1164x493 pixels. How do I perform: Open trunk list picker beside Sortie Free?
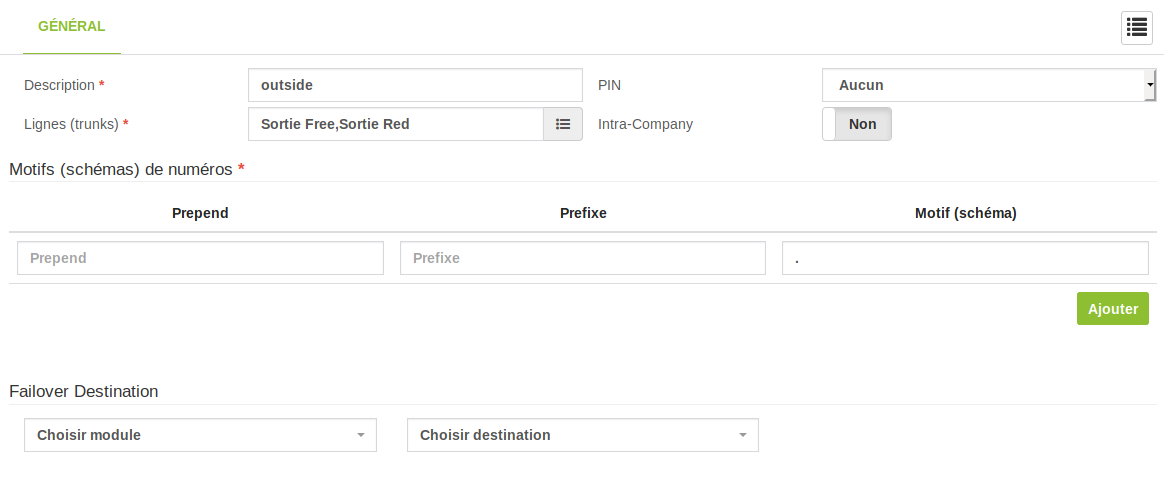click(563, 124)
